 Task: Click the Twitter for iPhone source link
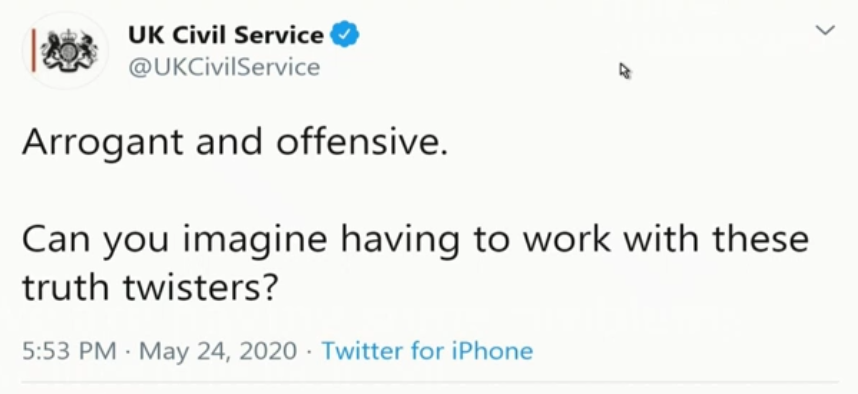427,351
